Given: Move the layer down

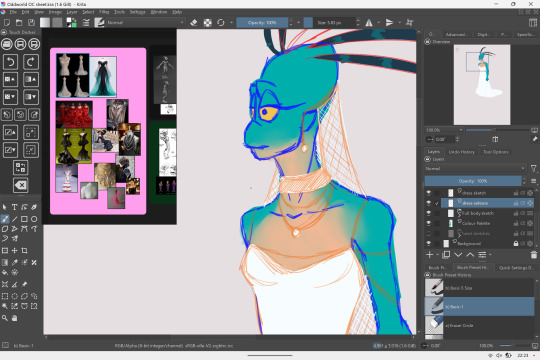Looking at the screenshot, I should (458, 255).
